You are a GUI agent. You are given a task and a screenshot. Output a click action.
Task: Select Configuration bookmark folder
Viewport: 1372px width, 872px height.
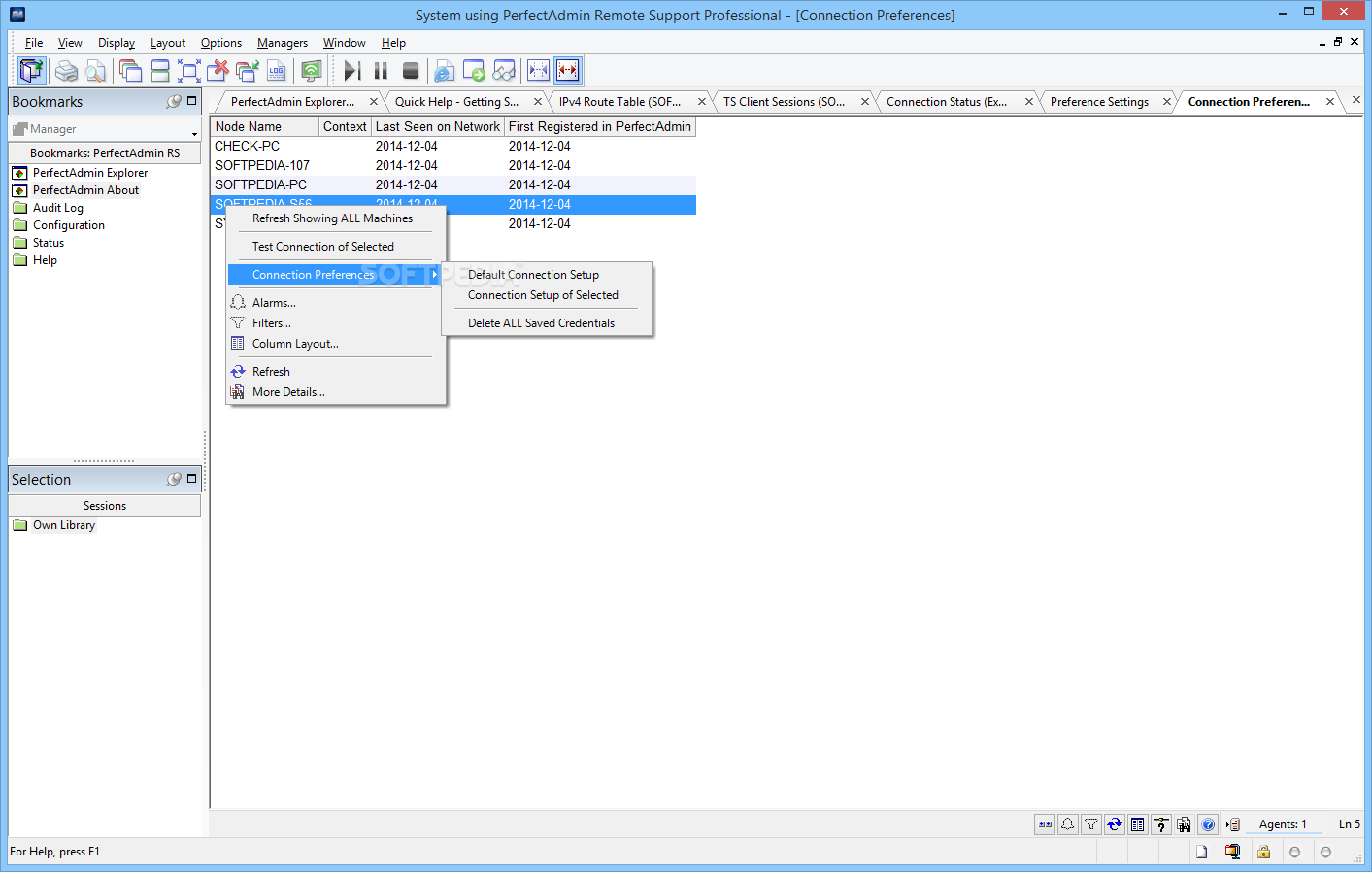pyautogui.click(x=68, y=225)
